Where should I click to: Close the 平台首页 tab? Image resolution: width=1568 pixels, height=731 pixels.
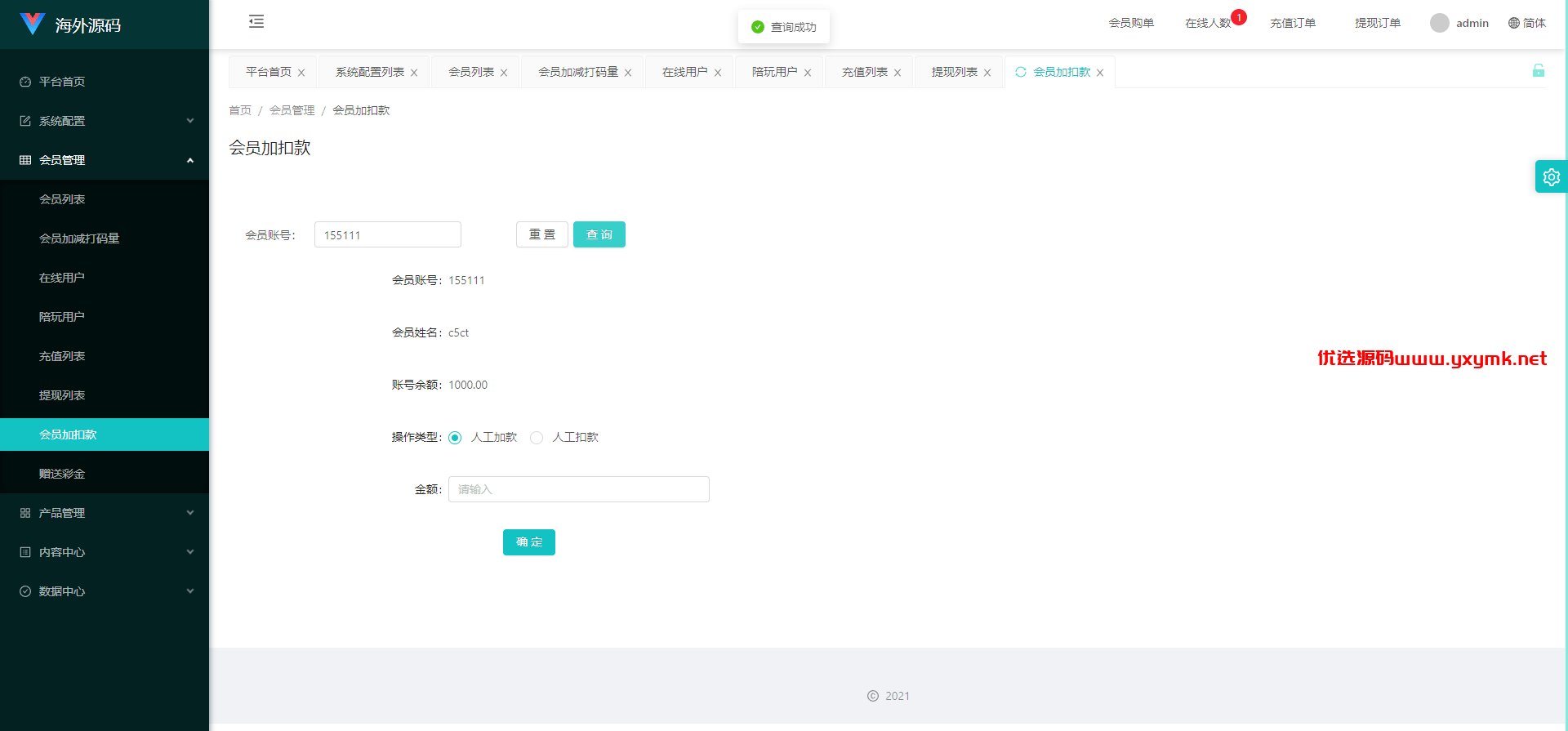tap(301, 73)
